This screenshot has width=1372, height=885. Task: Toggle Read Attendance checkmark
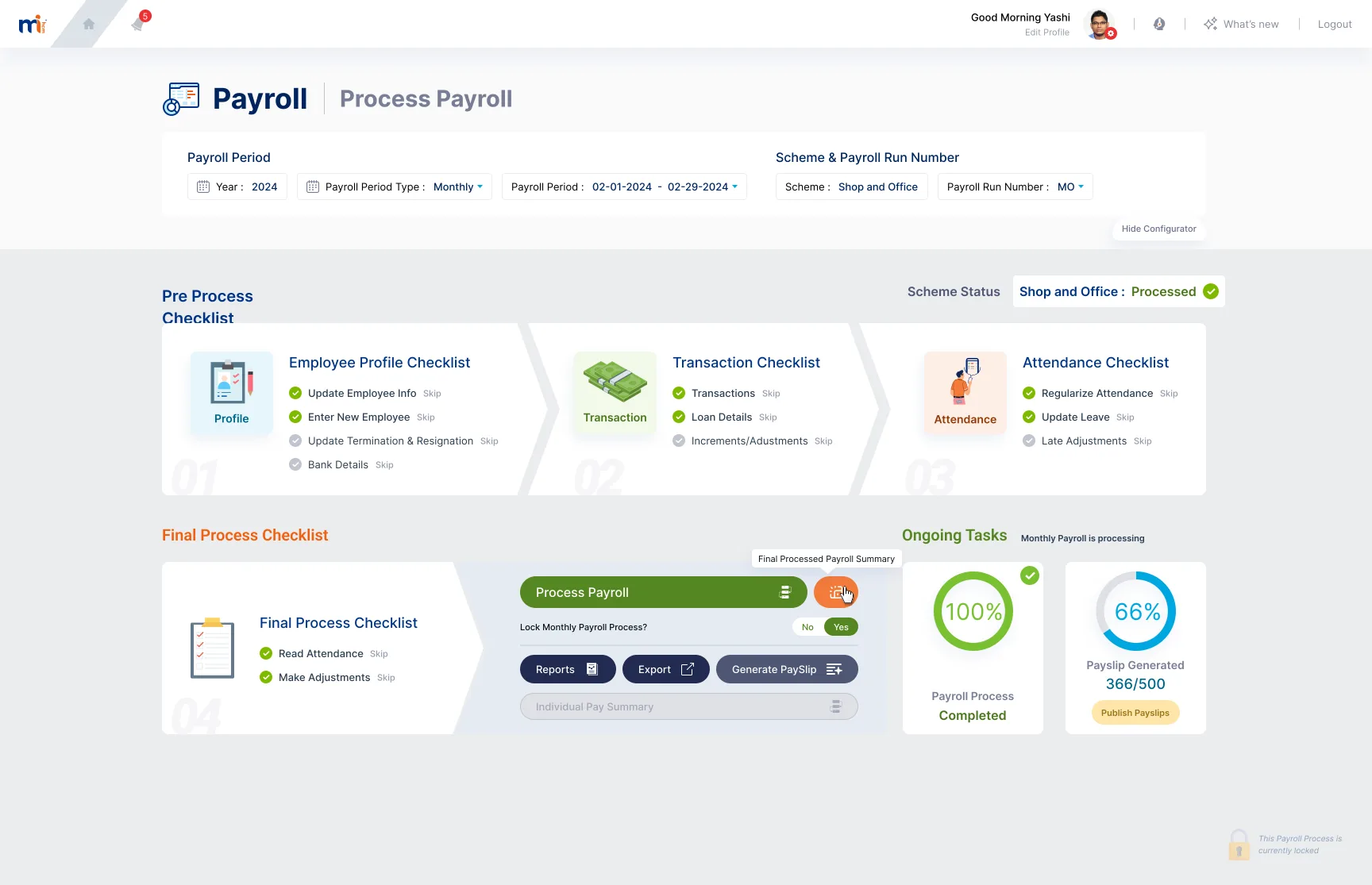click(266, 653)
